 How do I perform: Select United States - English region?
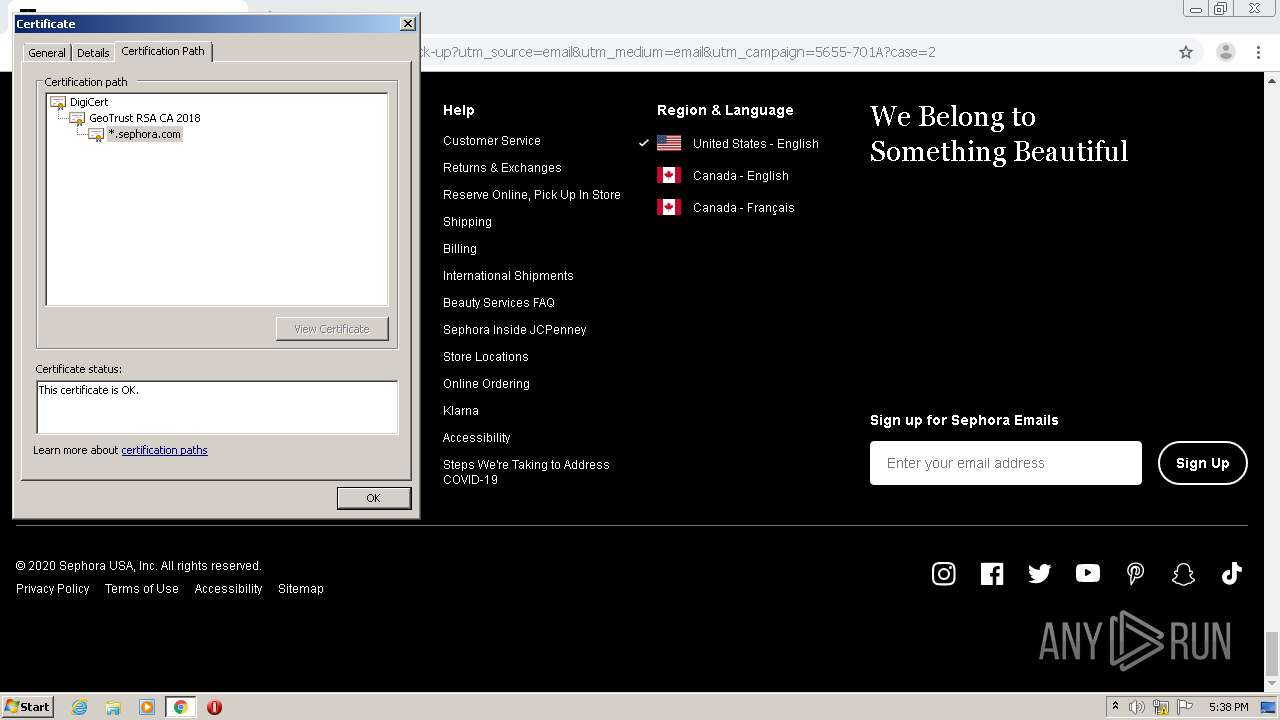(755, 143)
